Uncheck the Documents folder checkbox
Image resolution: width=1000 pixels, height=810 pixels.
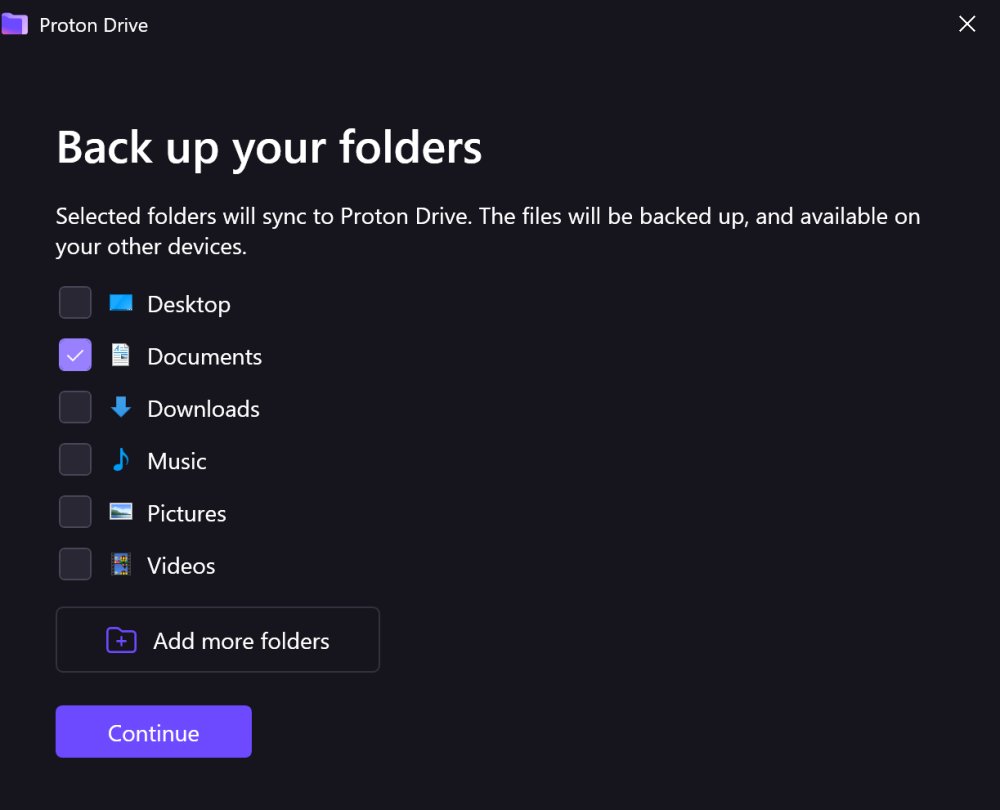[x=75, y=355]
